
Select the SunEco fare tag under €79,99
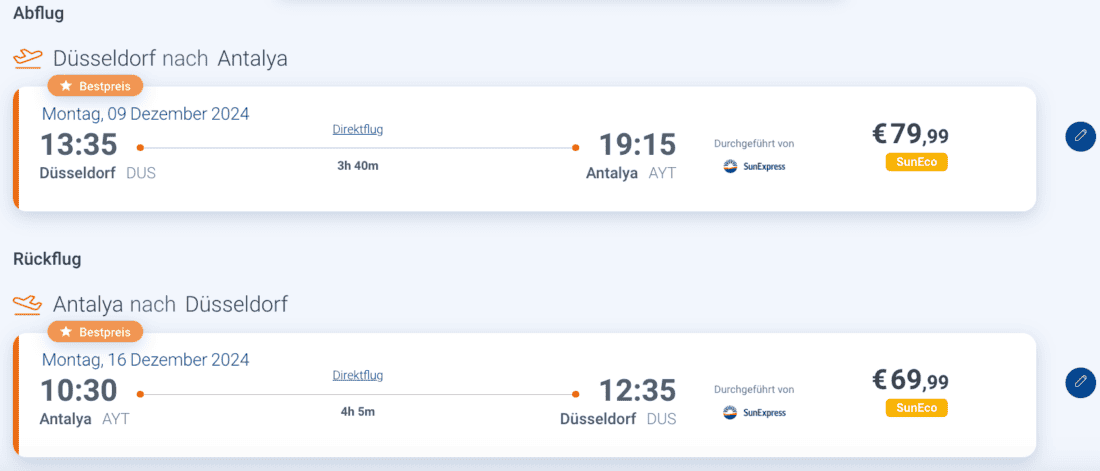coord(916,162)
